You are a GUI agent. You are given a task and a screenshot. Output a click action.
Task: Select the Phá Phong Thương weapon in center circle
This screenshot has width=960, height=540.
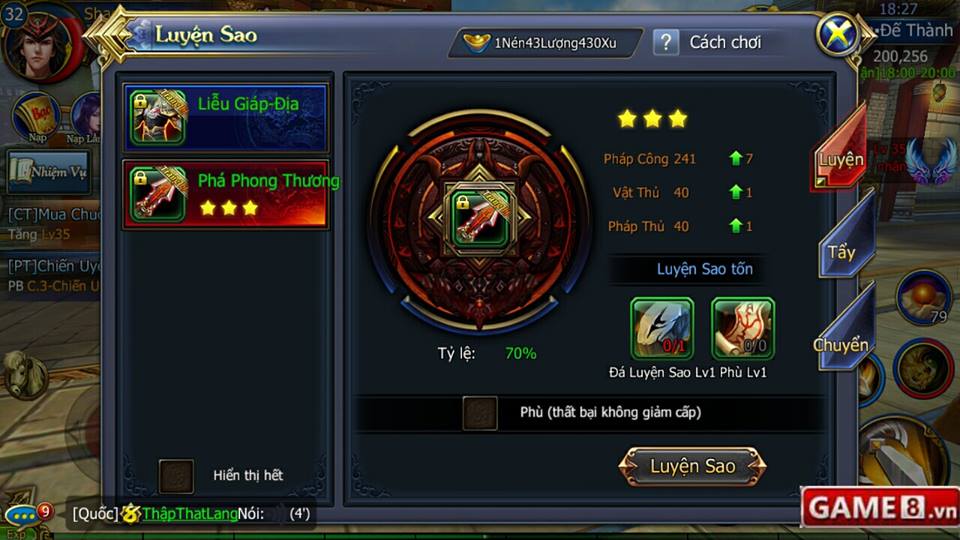click(481, 219)
